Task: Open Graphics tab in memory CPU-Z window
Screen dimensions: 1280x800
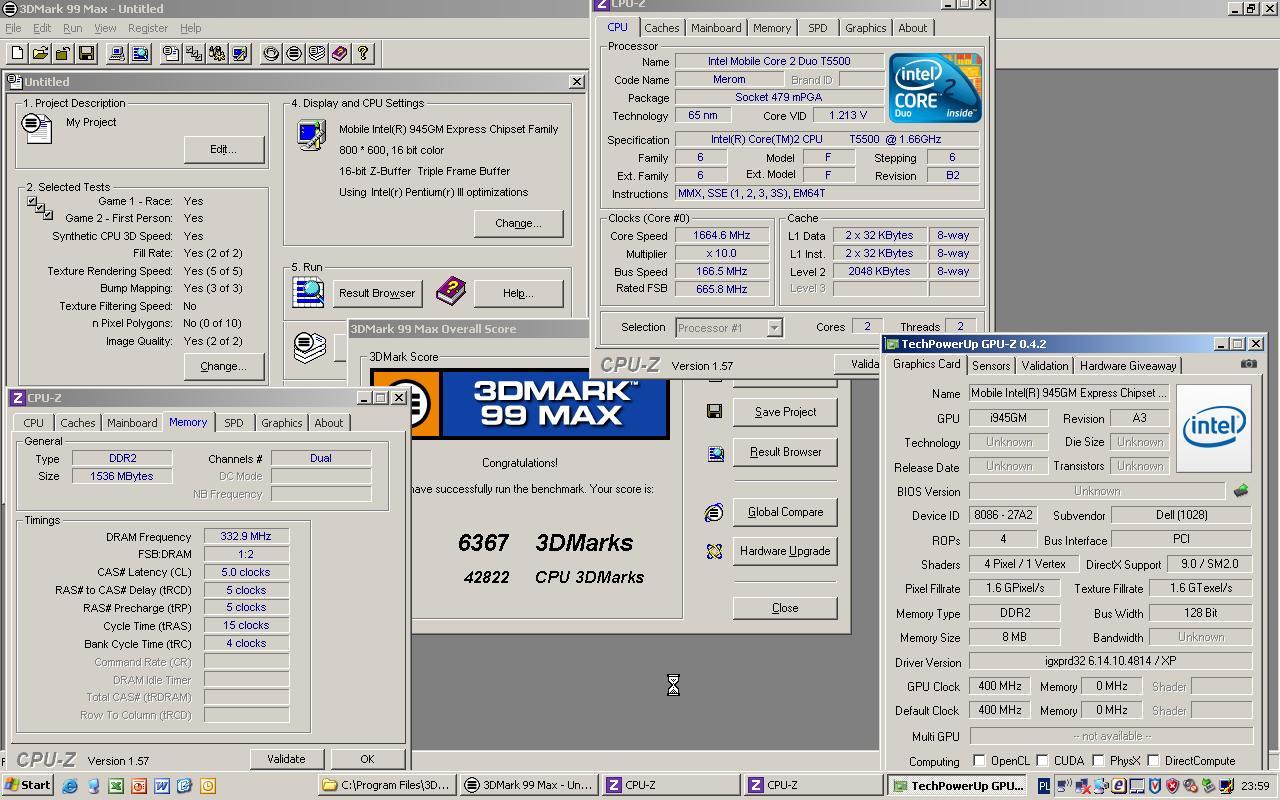Action: pos(281,423)
